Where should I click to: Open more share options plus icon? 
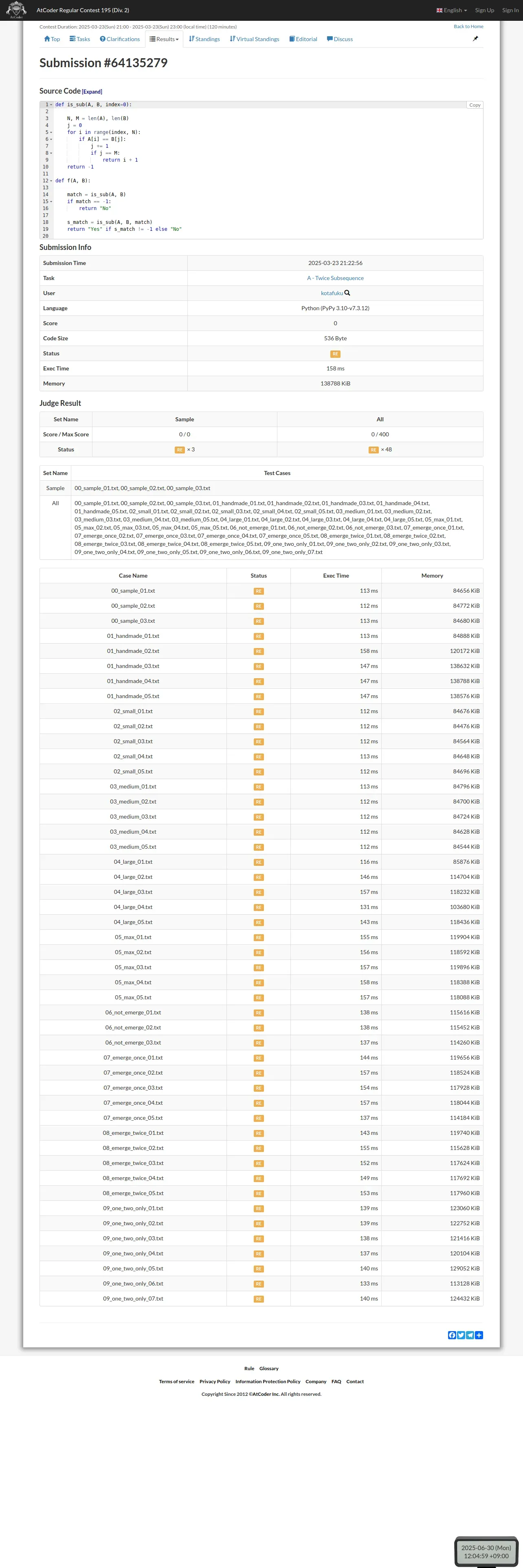click(x=479, y=1335)
